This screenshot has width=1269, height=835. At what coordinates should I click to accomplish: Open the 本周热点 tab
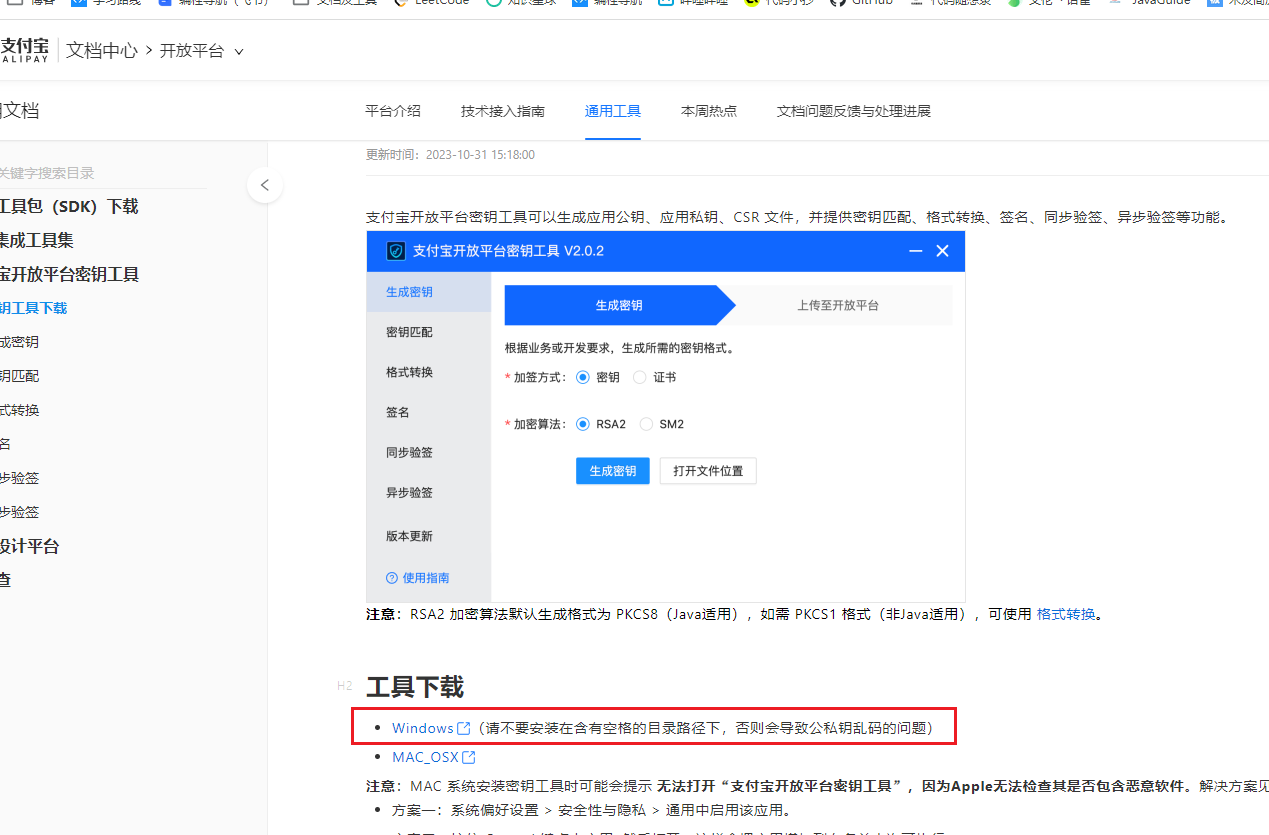coord(709,111)
